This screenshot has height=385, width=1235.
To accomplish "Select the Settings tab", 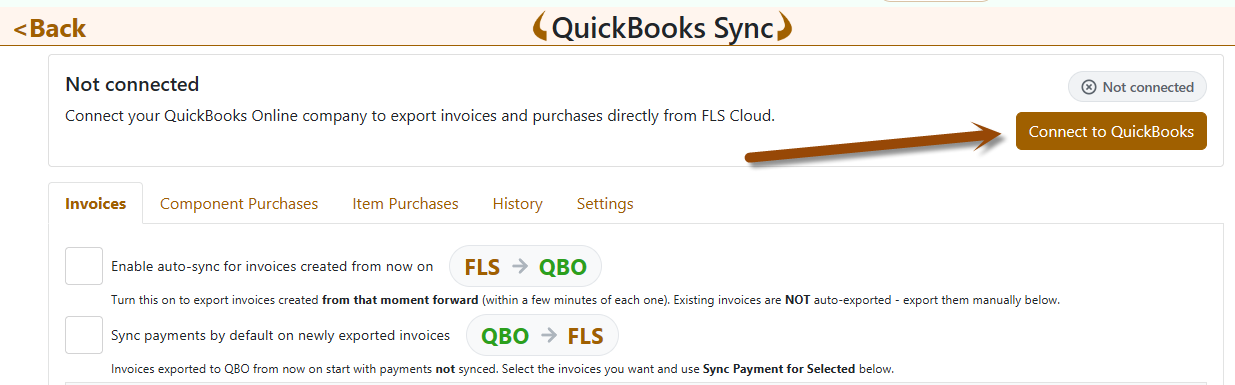I will [x=605, y=204].
